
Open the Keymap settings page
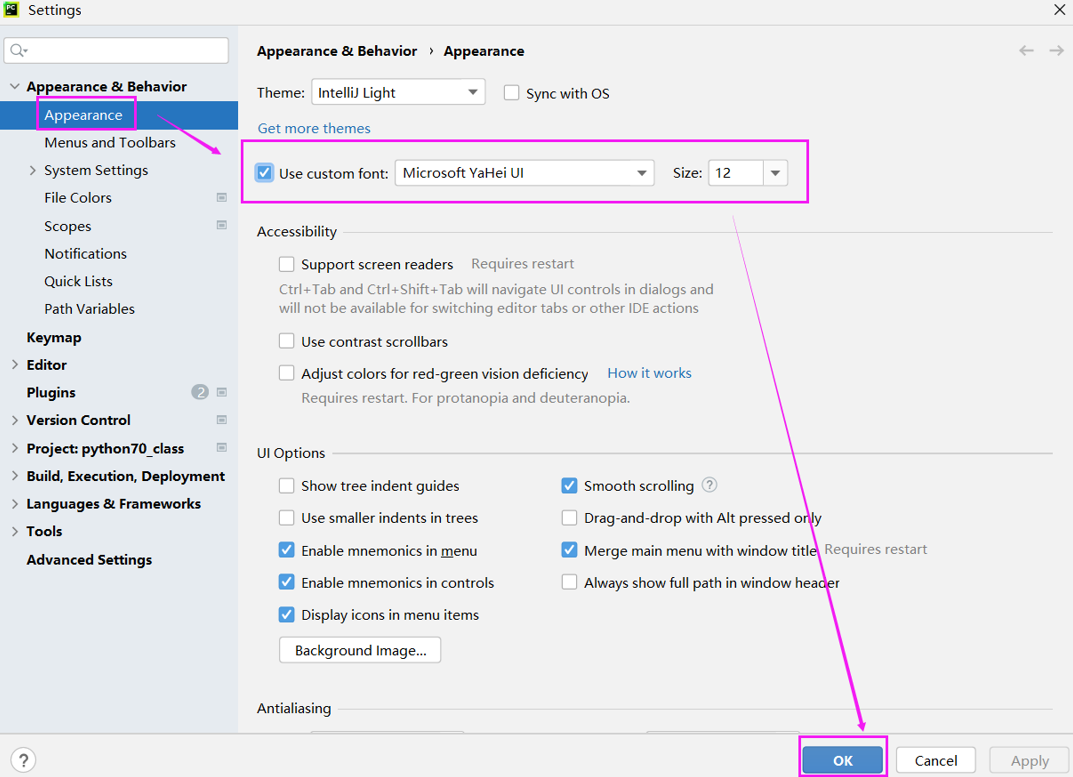(54, 337)
